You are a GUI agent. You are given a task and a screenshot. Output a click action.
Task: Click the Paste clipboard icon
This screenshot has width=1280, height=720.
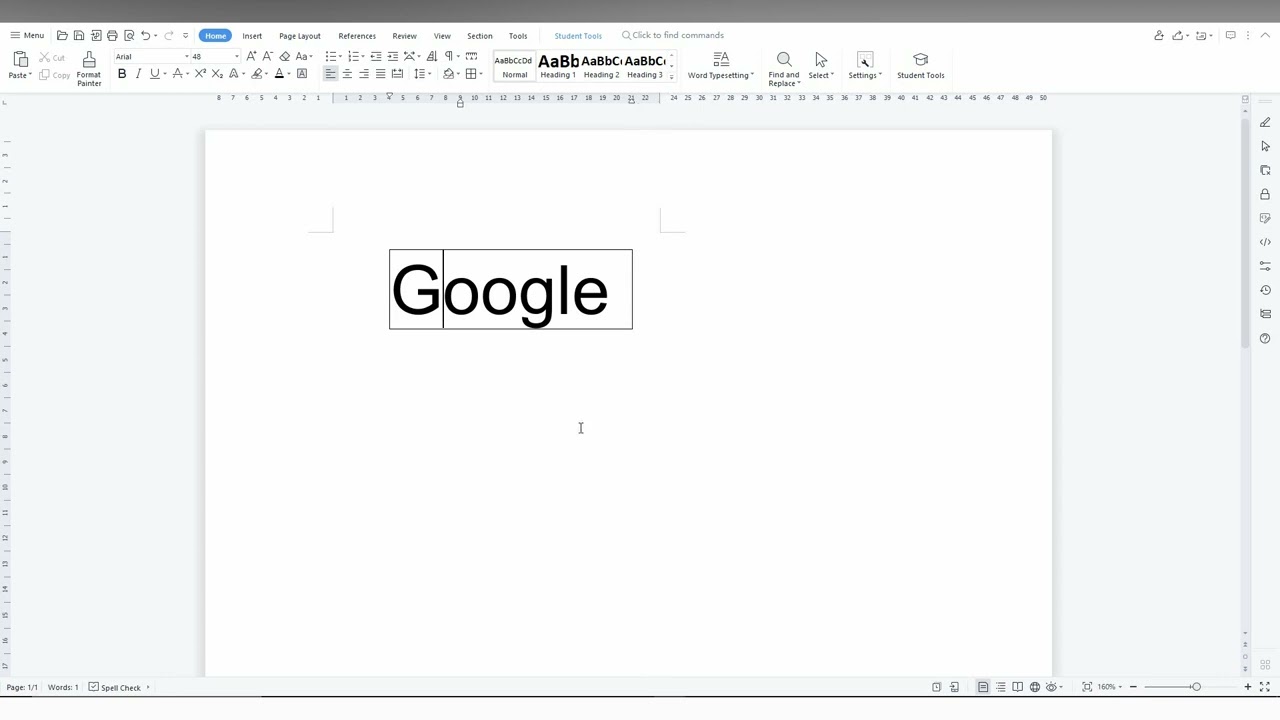(20, 60)
